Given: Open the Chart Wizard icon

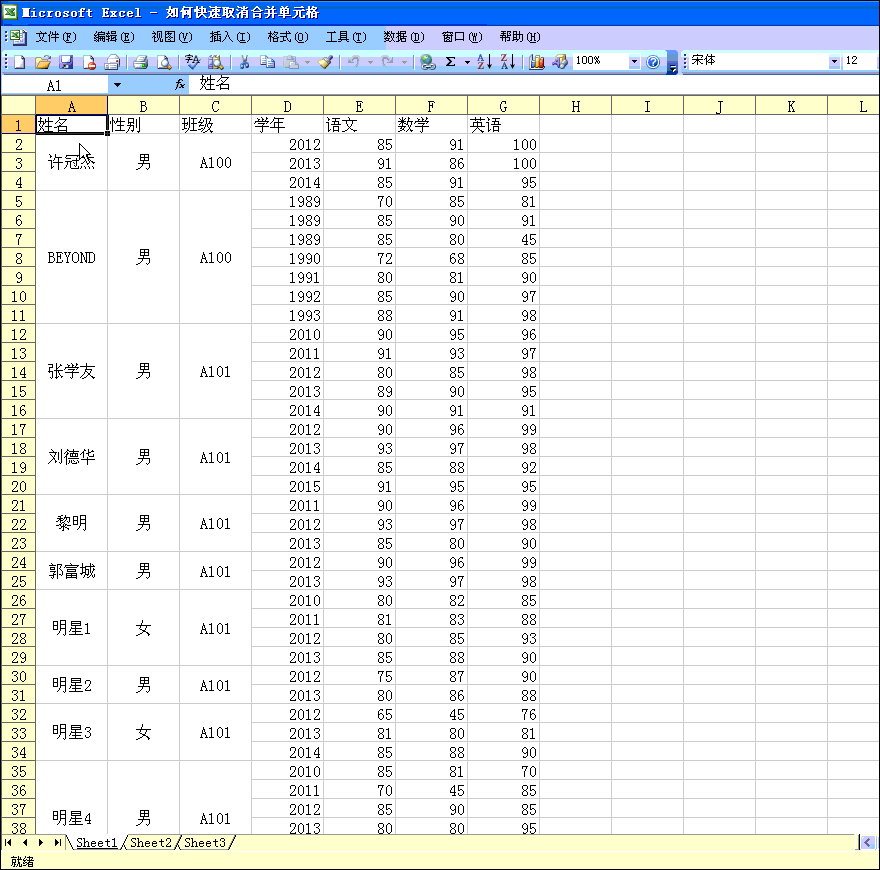Looking at the screenshot, I should coord(537,62).
